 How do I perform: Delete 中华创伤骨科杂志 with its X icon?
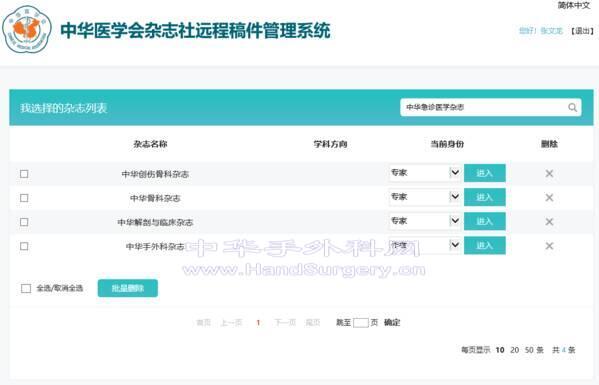tap(549, 173)
